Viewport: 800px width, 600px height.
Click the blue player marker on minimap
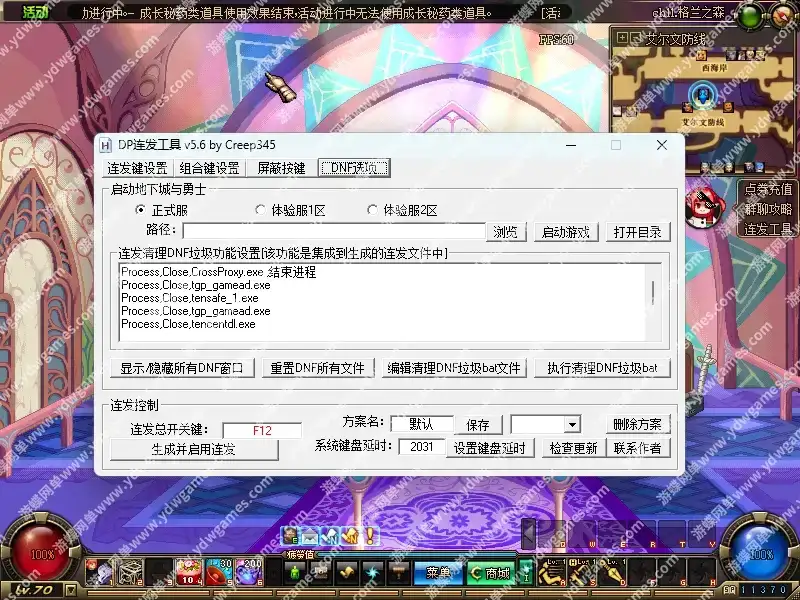pos(704,95)
